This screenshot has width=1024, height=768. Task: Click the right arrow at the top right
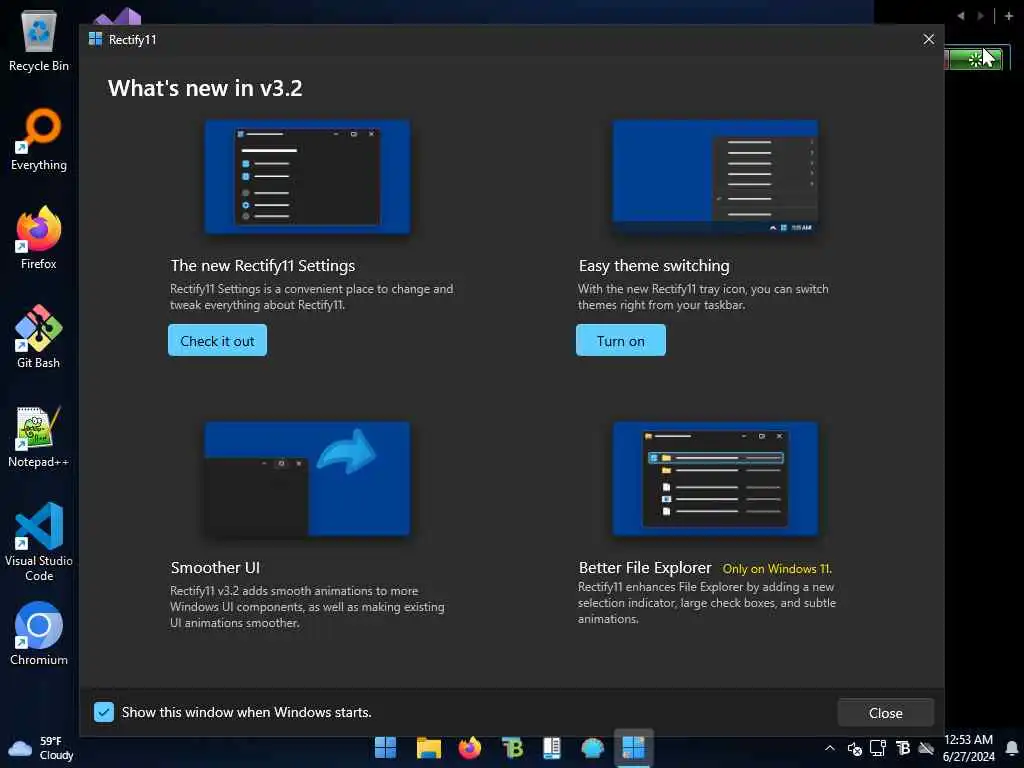point(980,16)
